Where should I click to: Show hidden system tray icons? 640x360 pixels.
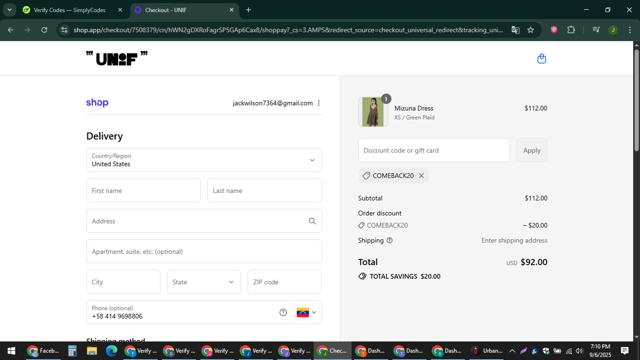point(512,351)
